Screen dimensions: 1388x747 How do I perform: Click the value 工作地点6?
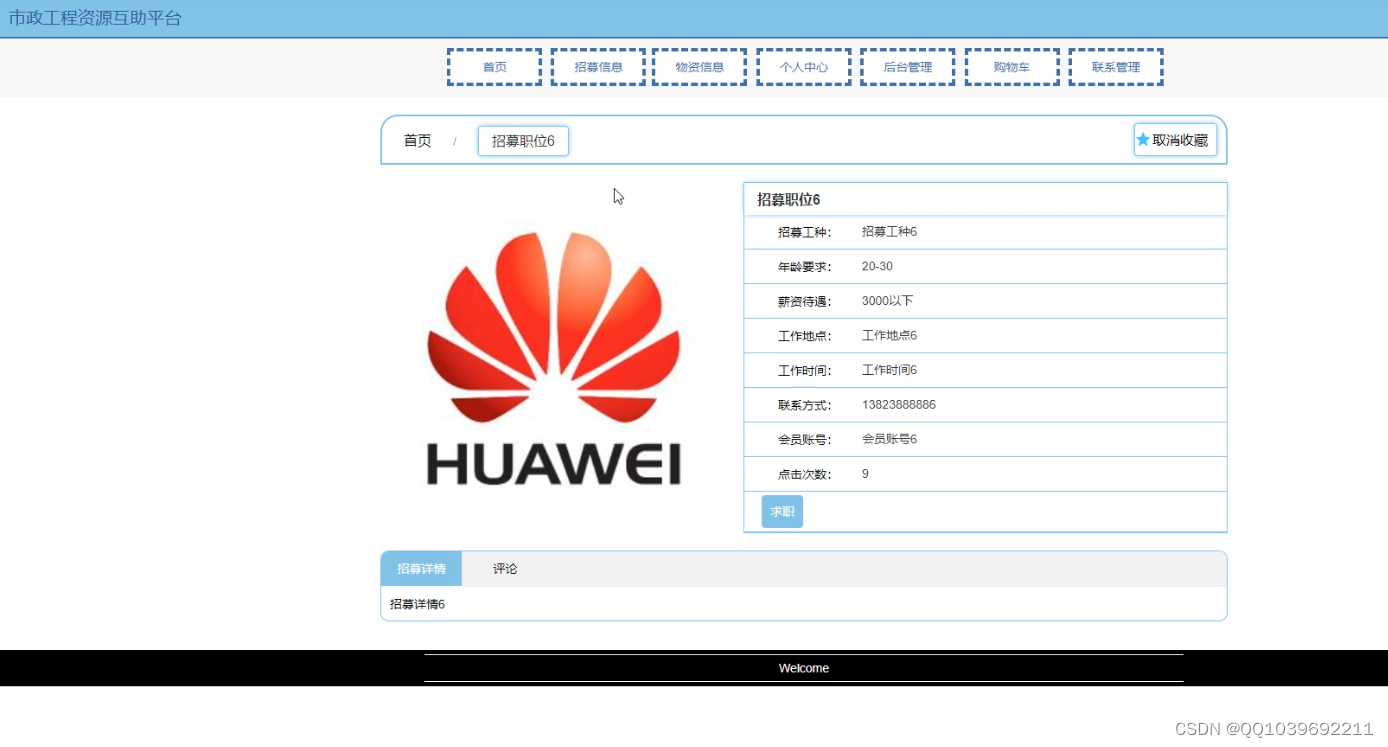coord(889,336)
